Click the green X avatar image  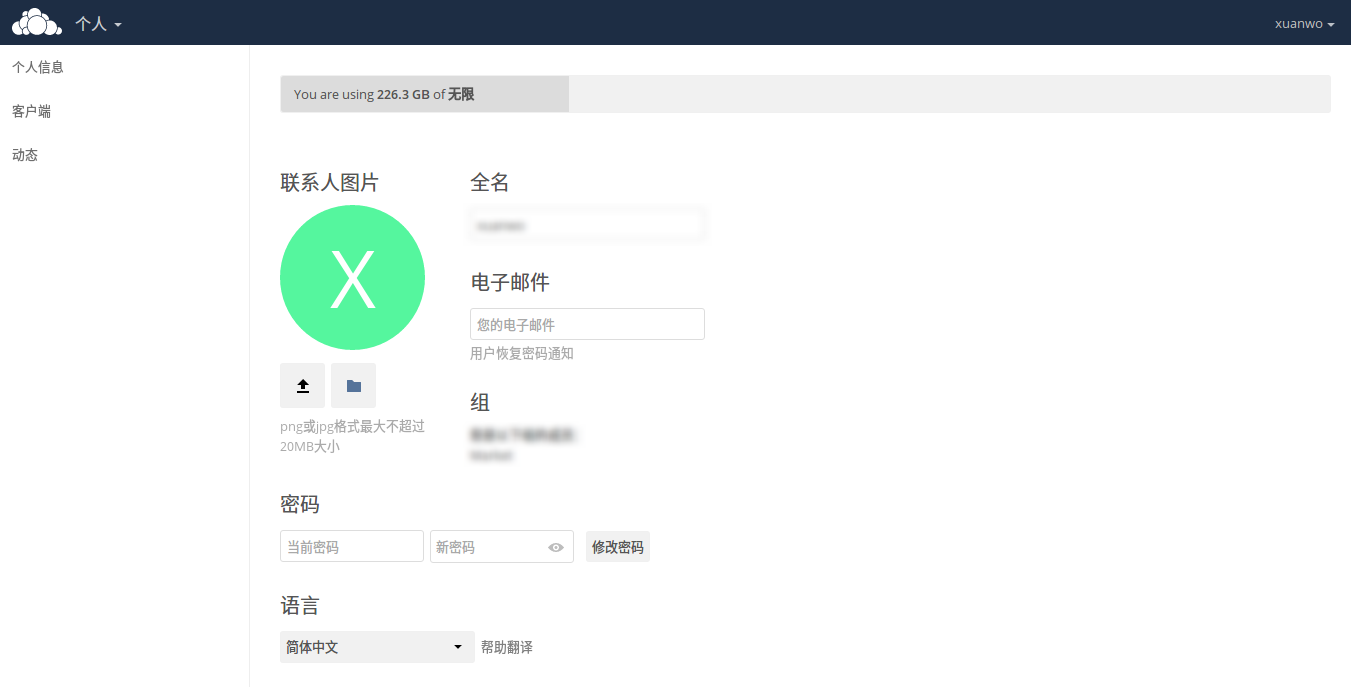352,278
